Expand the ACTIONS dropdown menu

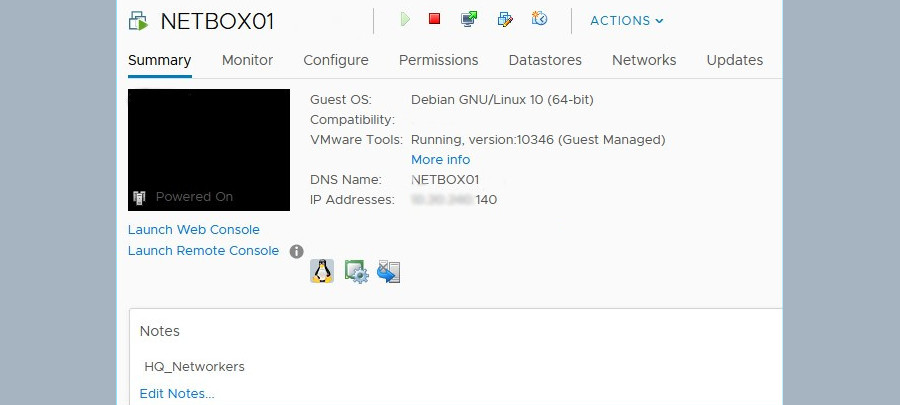tap(626, 21)
